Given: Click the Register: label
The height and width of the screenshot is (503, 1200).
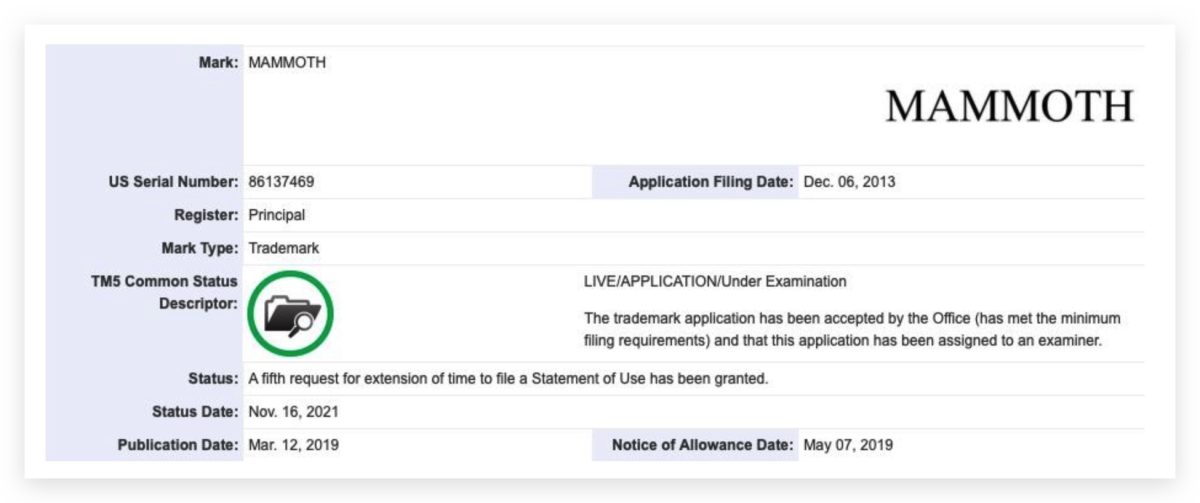Looking at the screenshot, I should click(x=206, y=214).
